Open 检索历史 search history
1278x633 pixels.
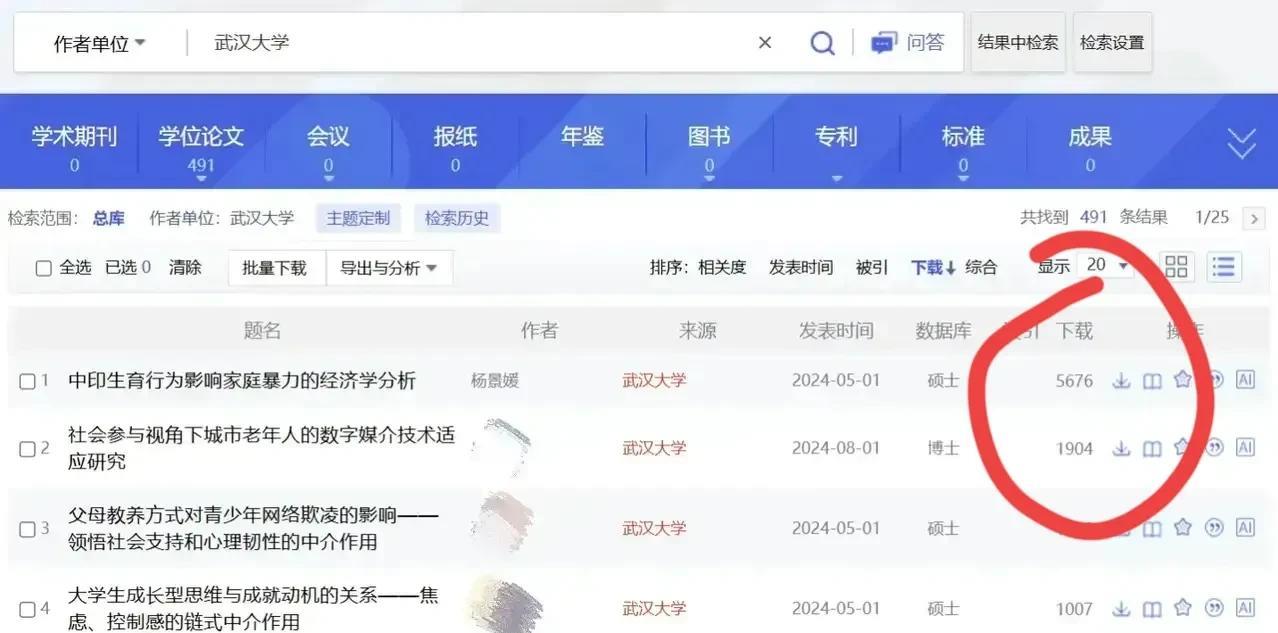pos(457,218)
